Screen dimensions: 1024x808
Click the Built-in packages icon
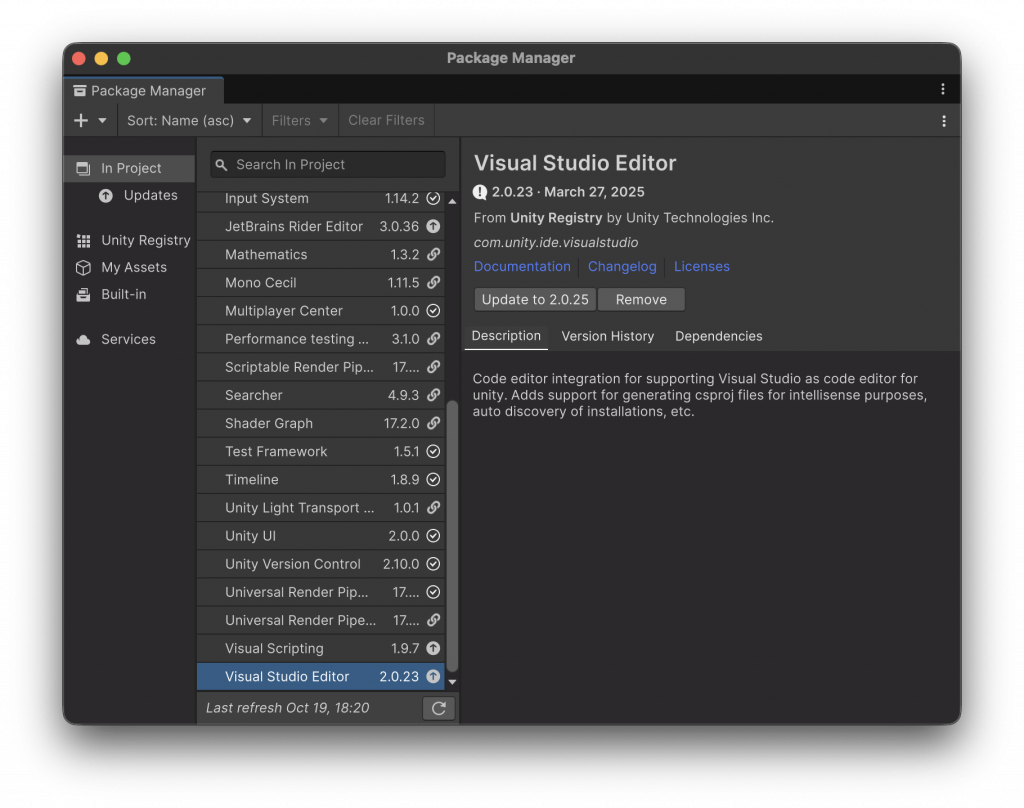pyautogui.click(x=83, y=294)
